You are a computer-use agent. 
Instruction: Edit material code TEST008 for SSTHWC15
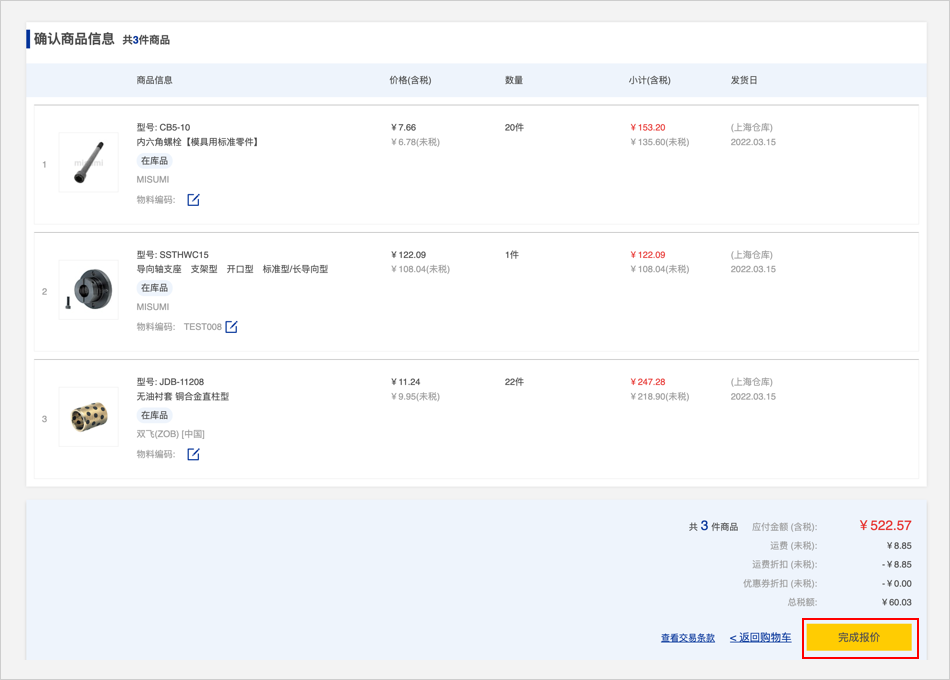(231, 327)
